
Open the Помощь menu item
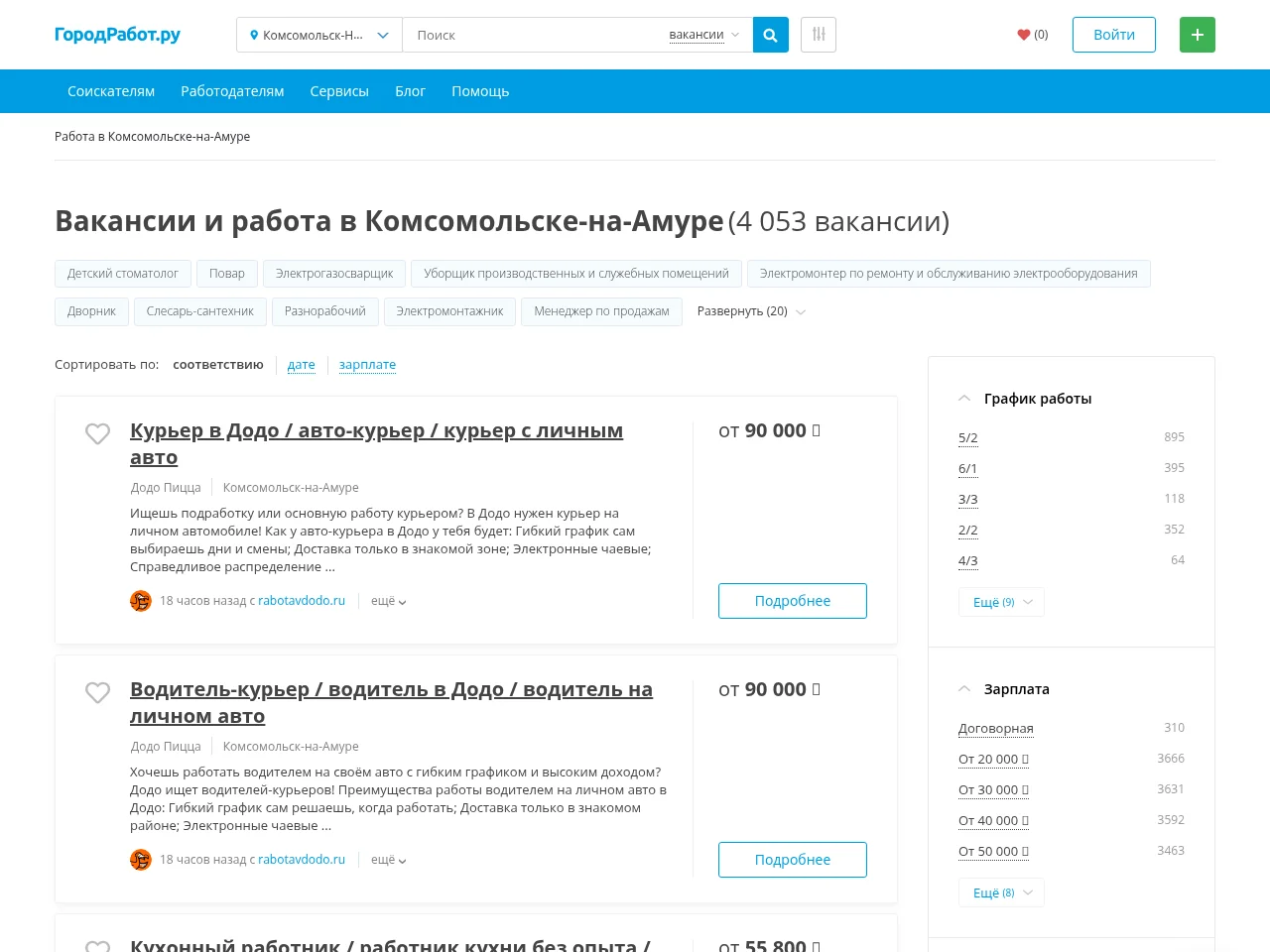point(480,91)
